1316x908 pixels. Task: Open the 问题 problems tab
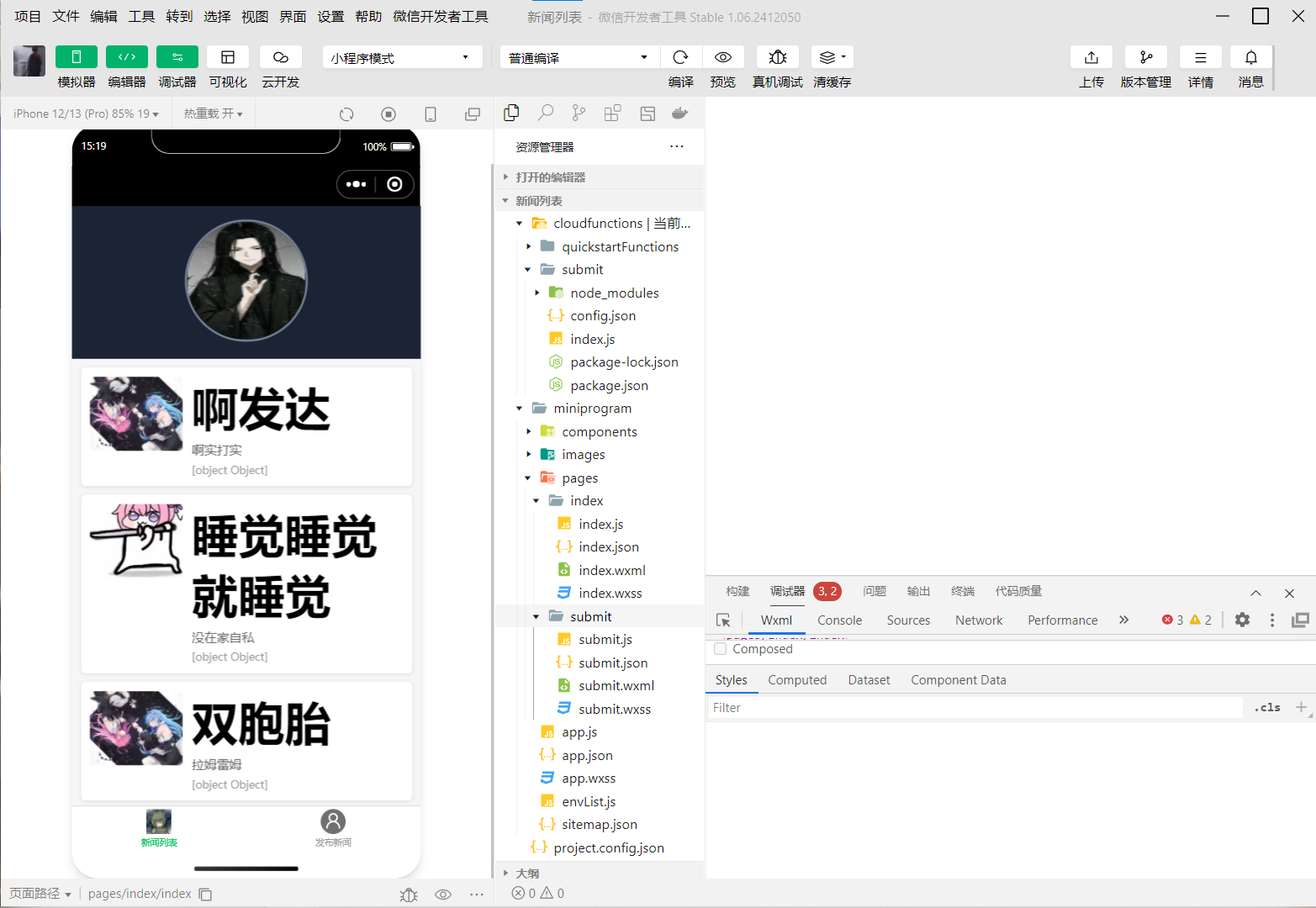click(x=875, y=591)
